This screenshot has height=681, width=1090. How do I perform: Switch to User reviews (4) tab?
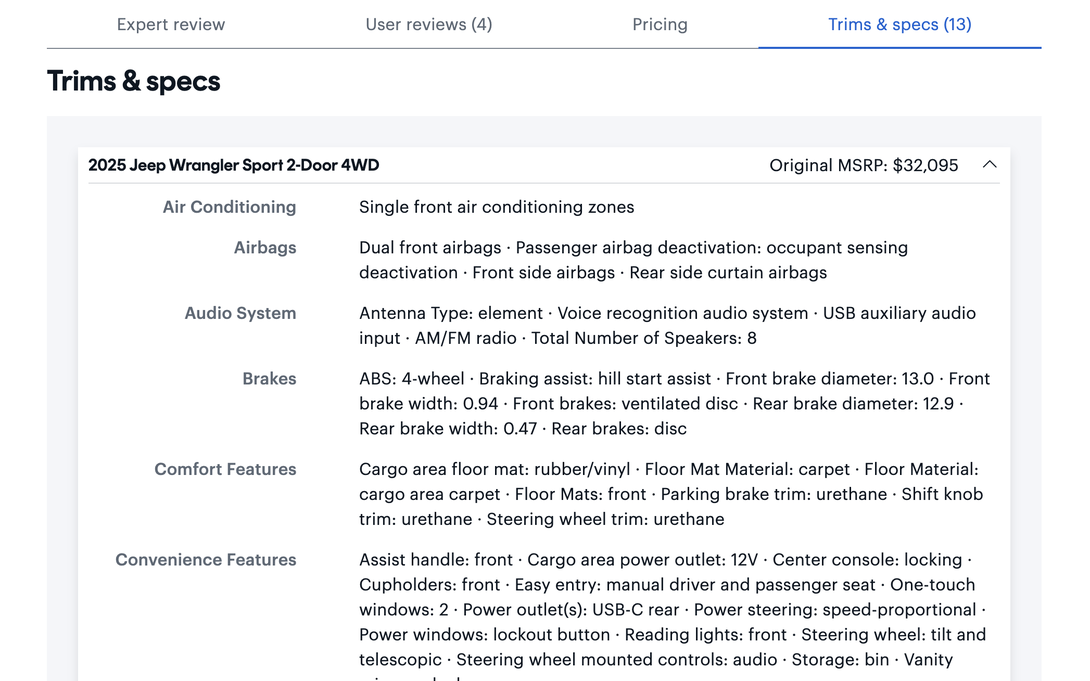click(x=429, y=24)
